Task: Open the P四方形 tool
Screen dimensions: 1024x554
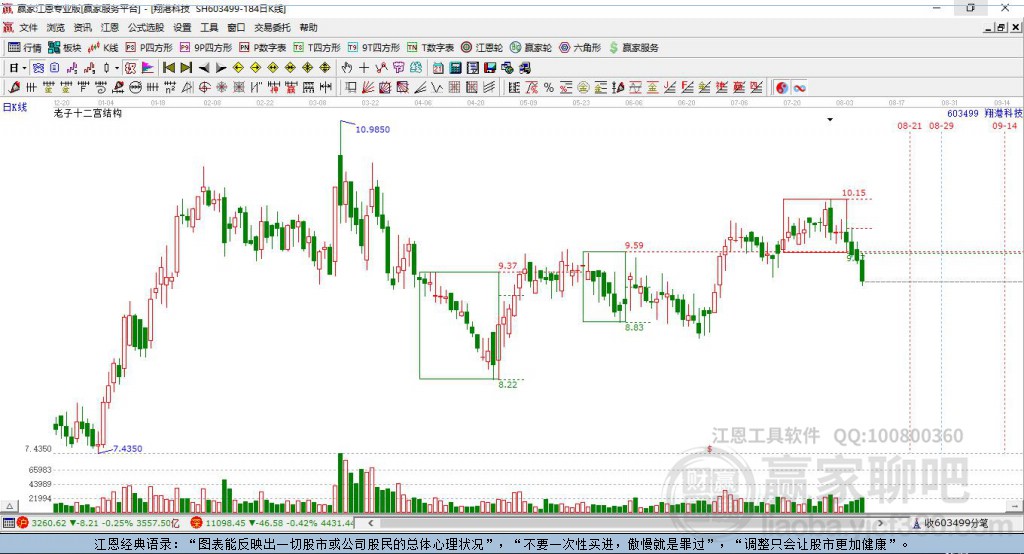Action: 149,48
